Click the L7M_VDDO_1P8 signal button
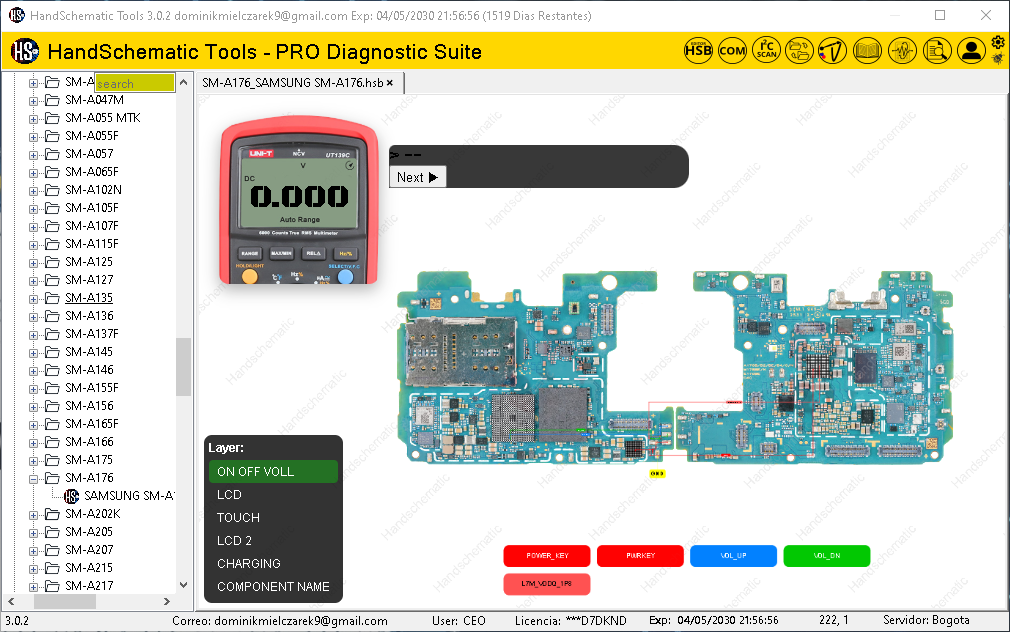Screen dimensions: 1010x632 (x=547, y=584)
